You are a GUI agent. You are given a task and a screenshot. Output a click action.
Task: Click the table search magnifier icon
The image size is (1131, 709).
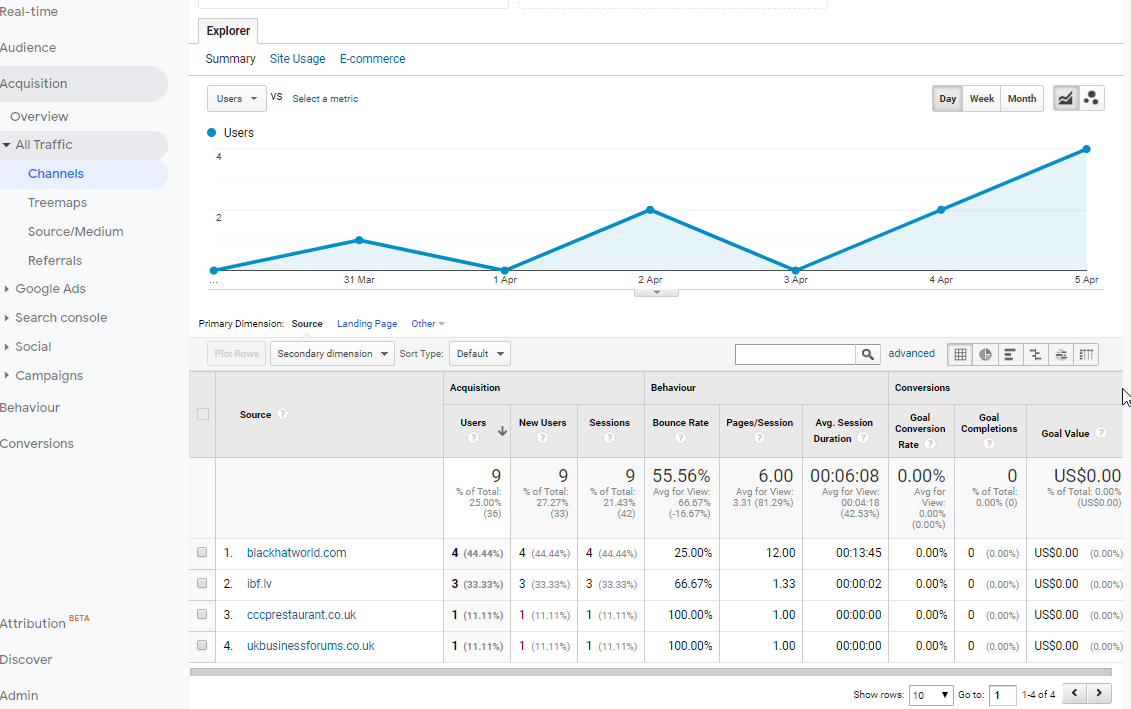click(x=869, y=354)
